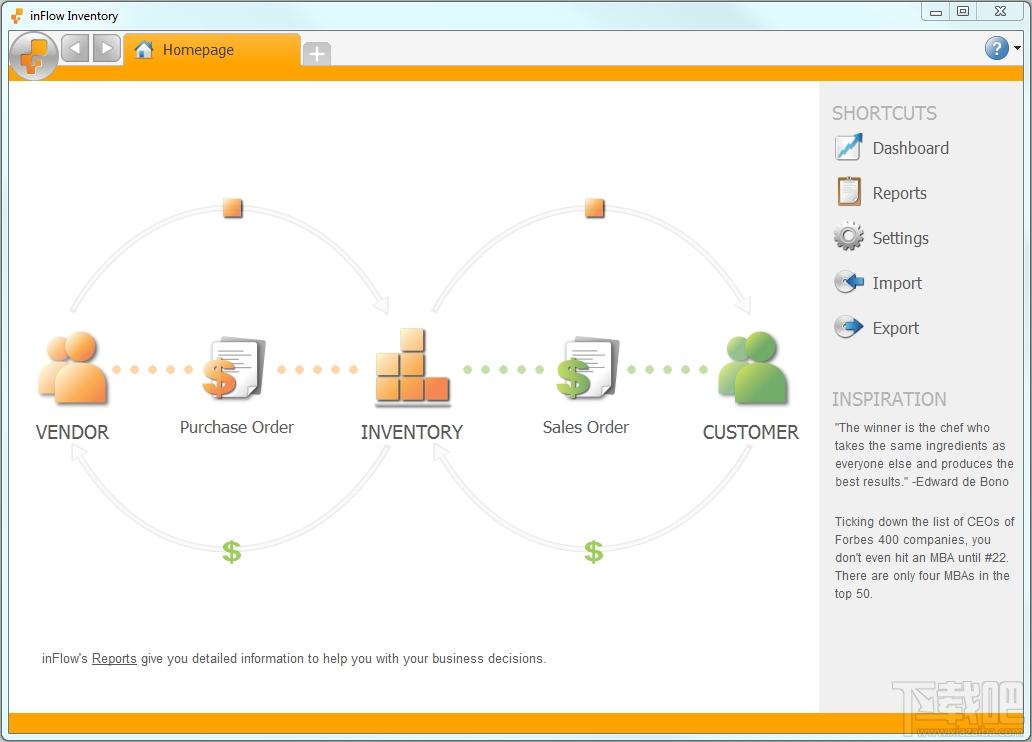Screen dimensions: 1032x742
Task: Click the Sales Order document icon
Action: [x=588, y=369]
